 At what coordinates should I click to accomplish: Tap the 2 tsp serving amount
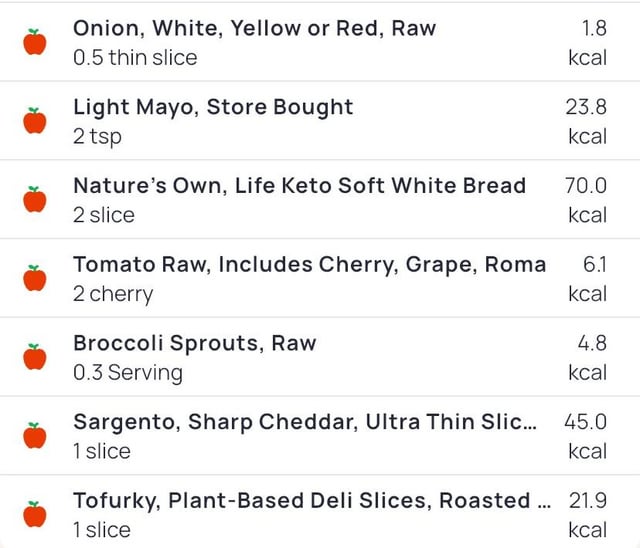(x=97, y=137)
